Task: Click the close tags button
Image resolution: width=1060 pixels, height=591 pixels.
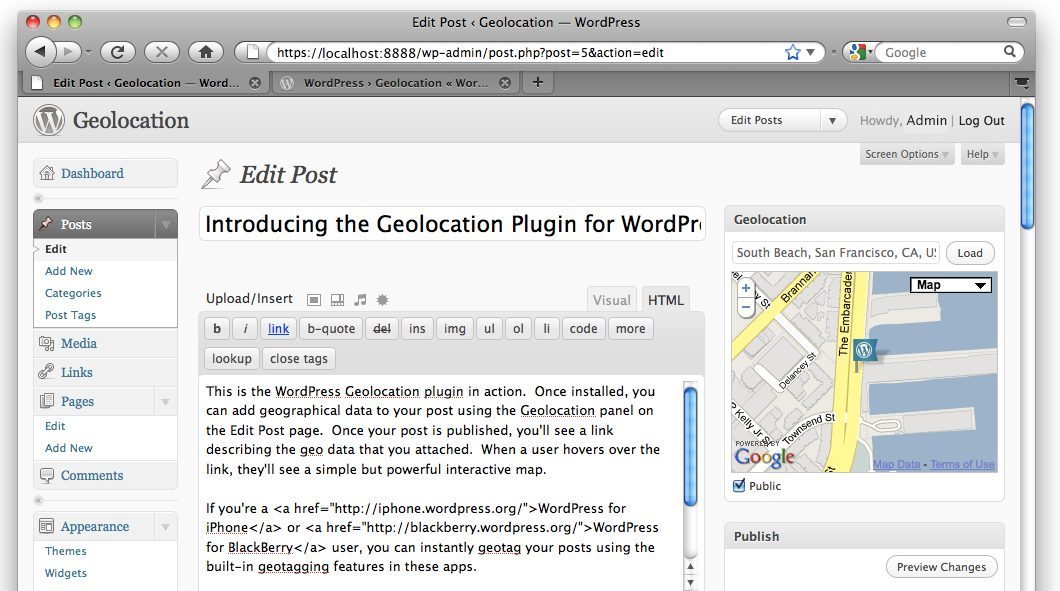Action: (x=299, y=358)
